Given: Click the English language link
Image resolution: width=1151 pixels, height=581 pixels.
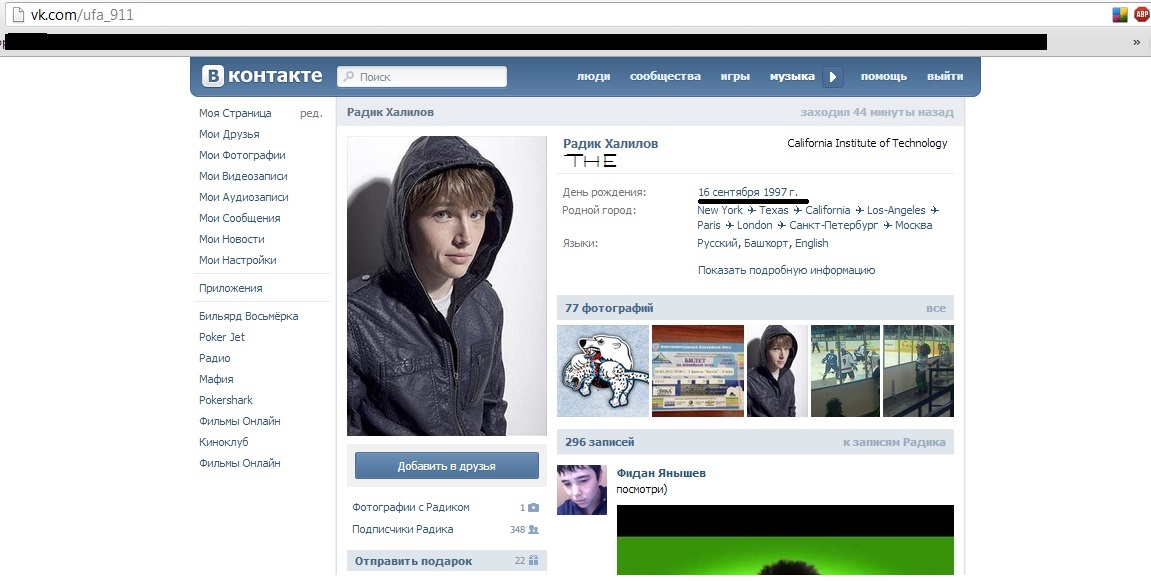Looking at the screenshot, I should 812,243.
